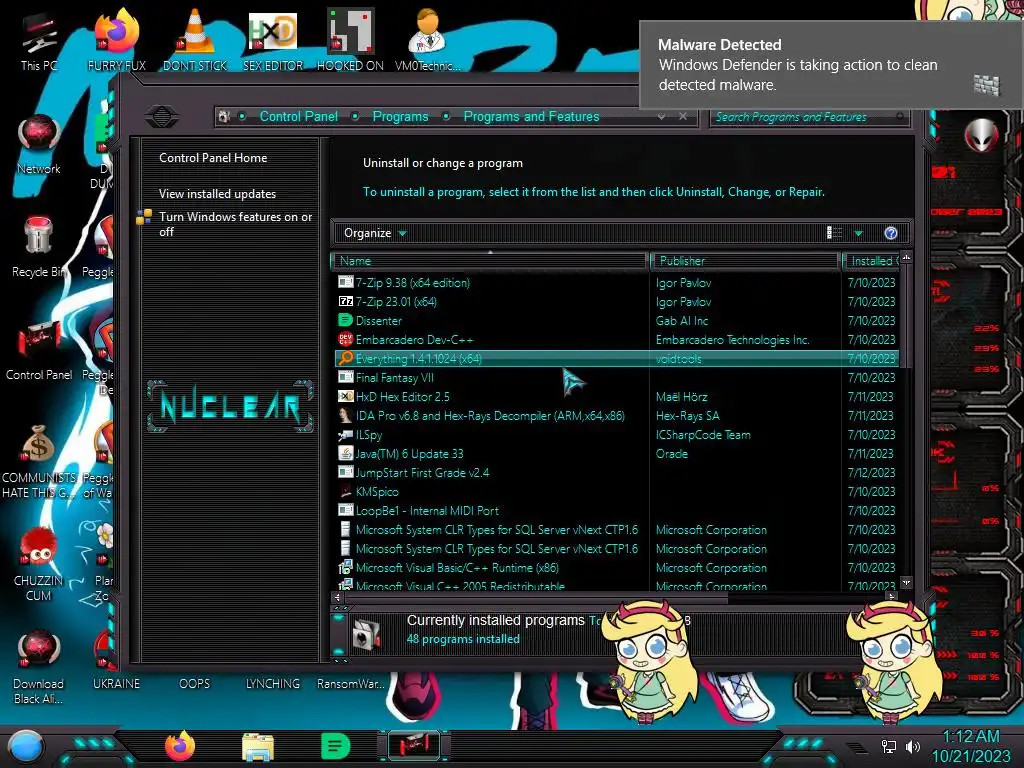Open Dissenter from the taskbar
This screenshot has width=1024, height=768.
click(336, 746)
